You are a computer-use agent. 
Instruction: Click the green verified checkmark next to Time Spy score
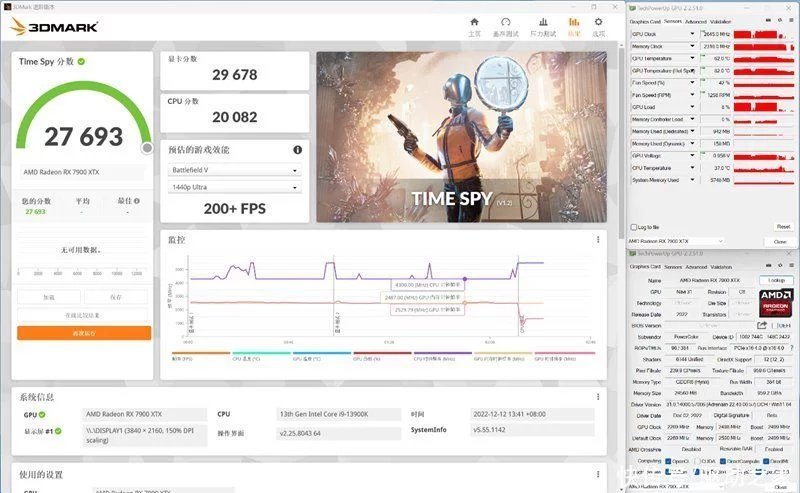pyautogui.click(x=81, y=61)
